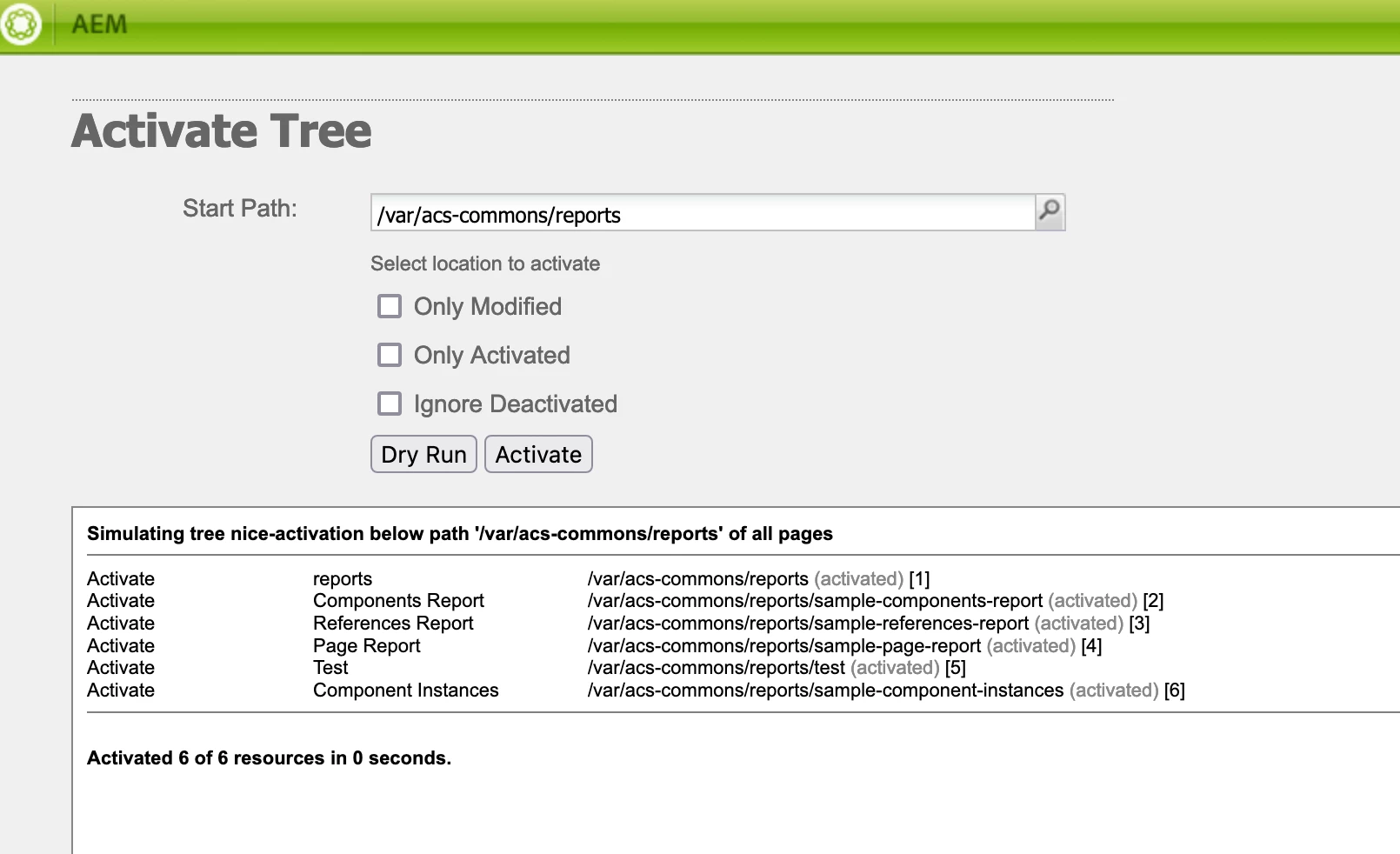Tick the Ignore Deactivated checkbox
This screenshot has height=854, width=1400.
390,404
